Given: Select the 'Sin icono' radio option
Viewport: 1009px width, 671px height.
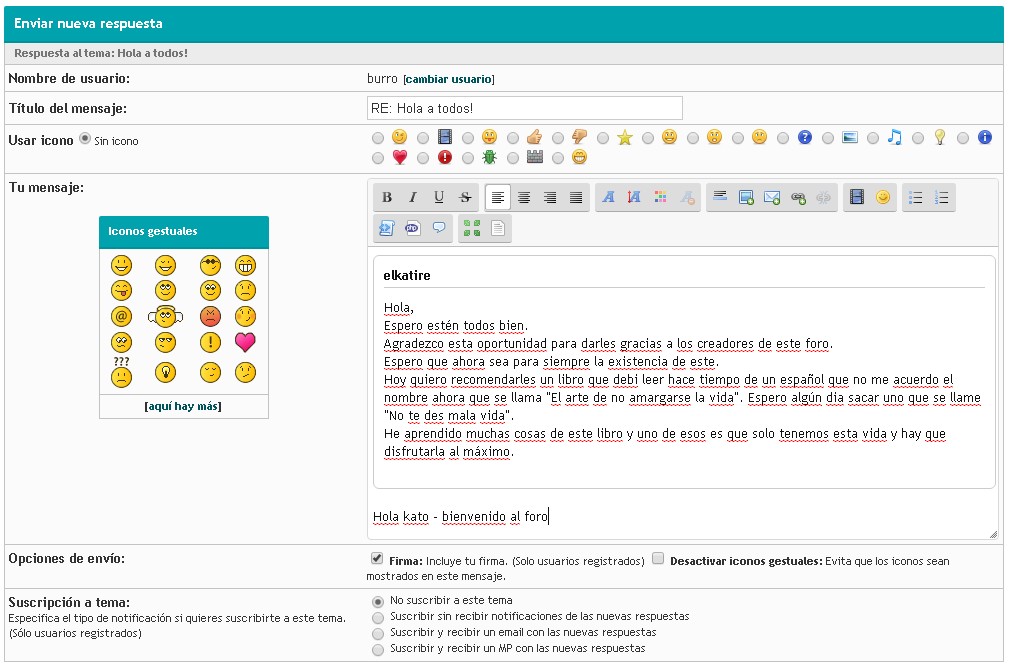Looking at the screenshot, I should pyautogui.click(x=85, y=139).
